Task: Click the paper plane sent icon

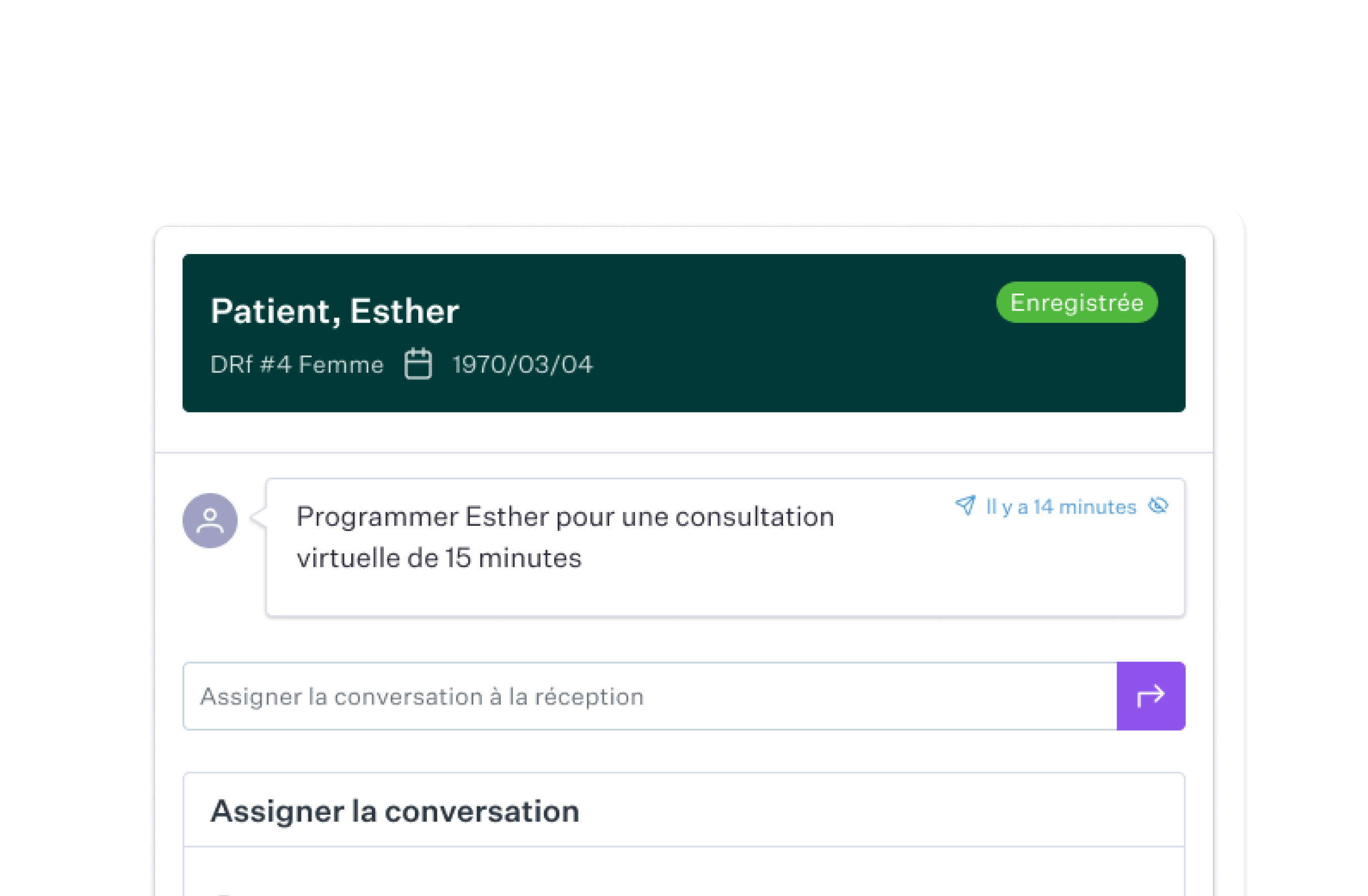Action: tap(966, 506)
